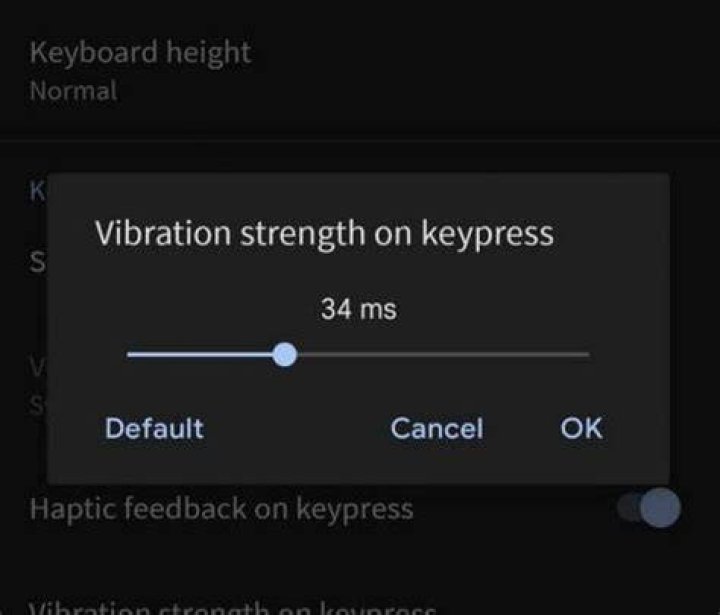
Task: Click the unfilled gray slider track
Action: point(443,355)
